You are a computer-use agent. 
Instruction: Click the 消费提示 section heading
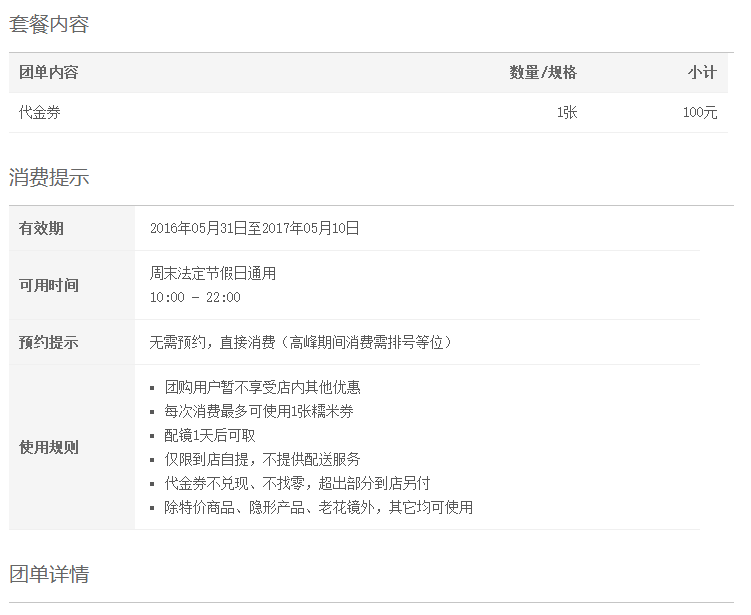click(x=49, y=178)
